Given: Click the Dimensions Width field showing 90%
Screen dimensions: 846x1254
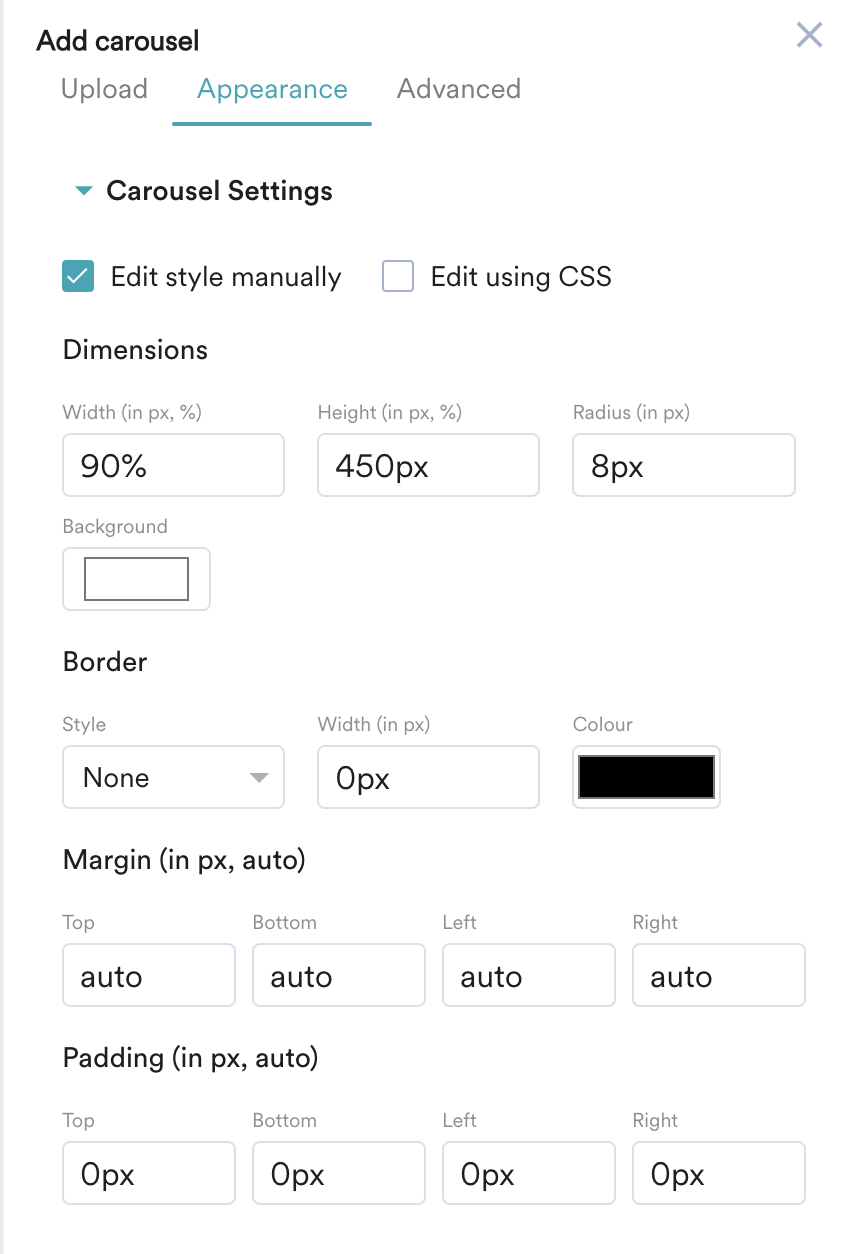Looking at the screenshot, I should [x=173, y=465].
